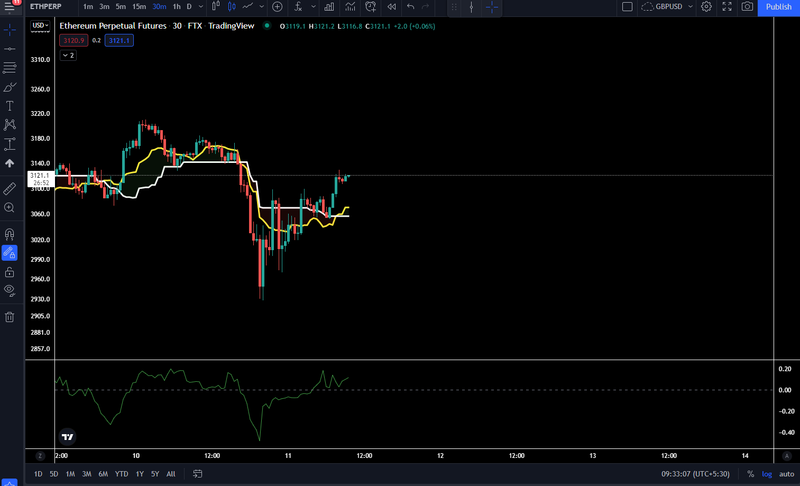Viewport: 800px width, 486px height.
Task: Select the 1M date range
Action: coord(70,474)
